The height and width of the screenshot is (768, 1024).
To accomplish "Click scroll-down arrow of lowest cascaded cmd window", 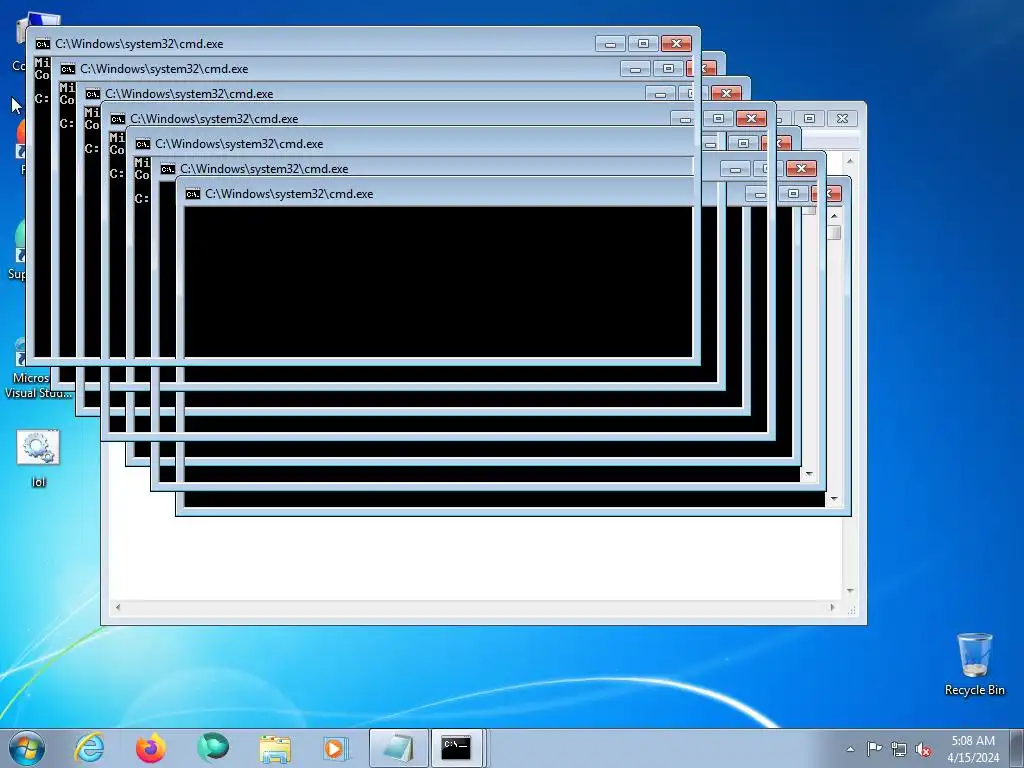I will pos(834,500).
